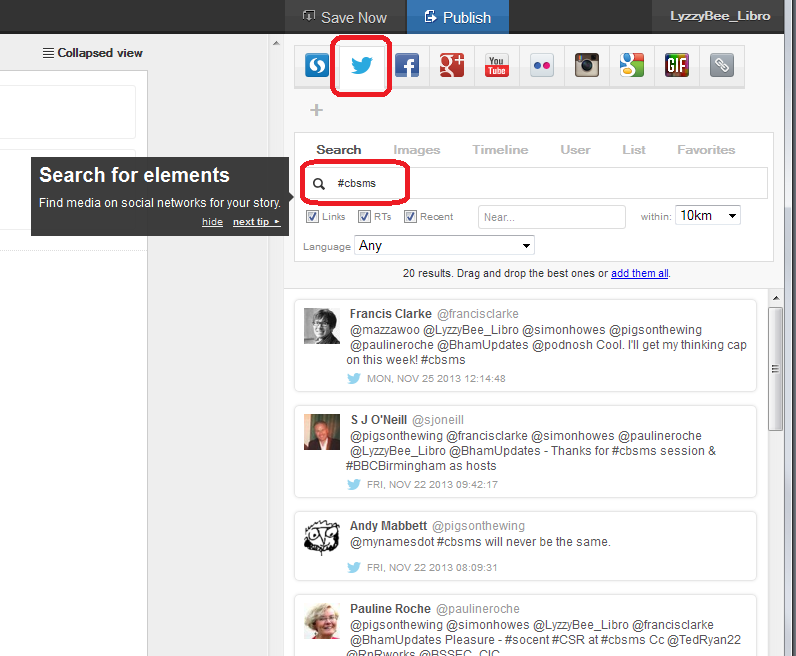Choose the Instagram source icon

point(586,66)
